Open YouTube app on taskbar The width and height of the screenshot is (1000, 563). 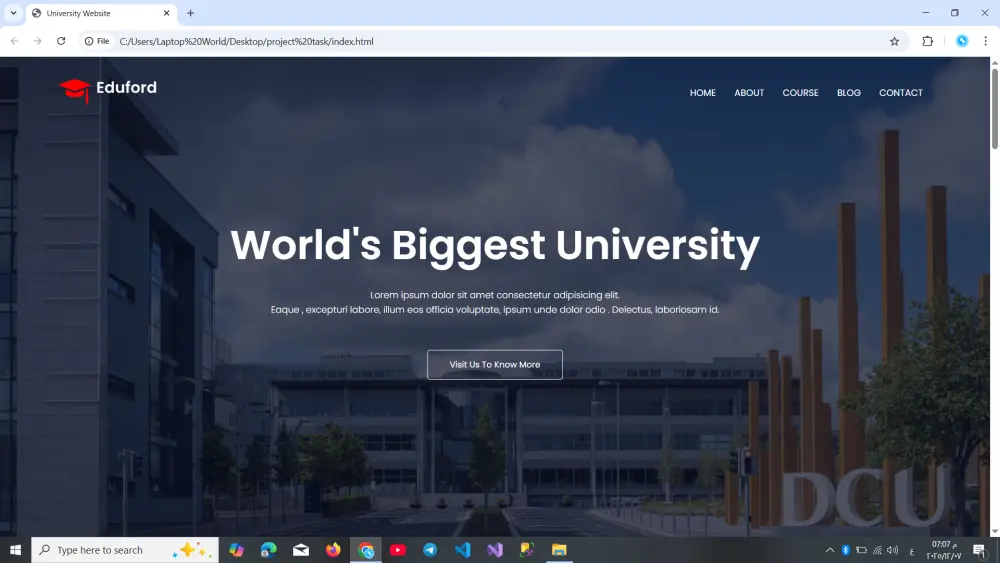398,550
